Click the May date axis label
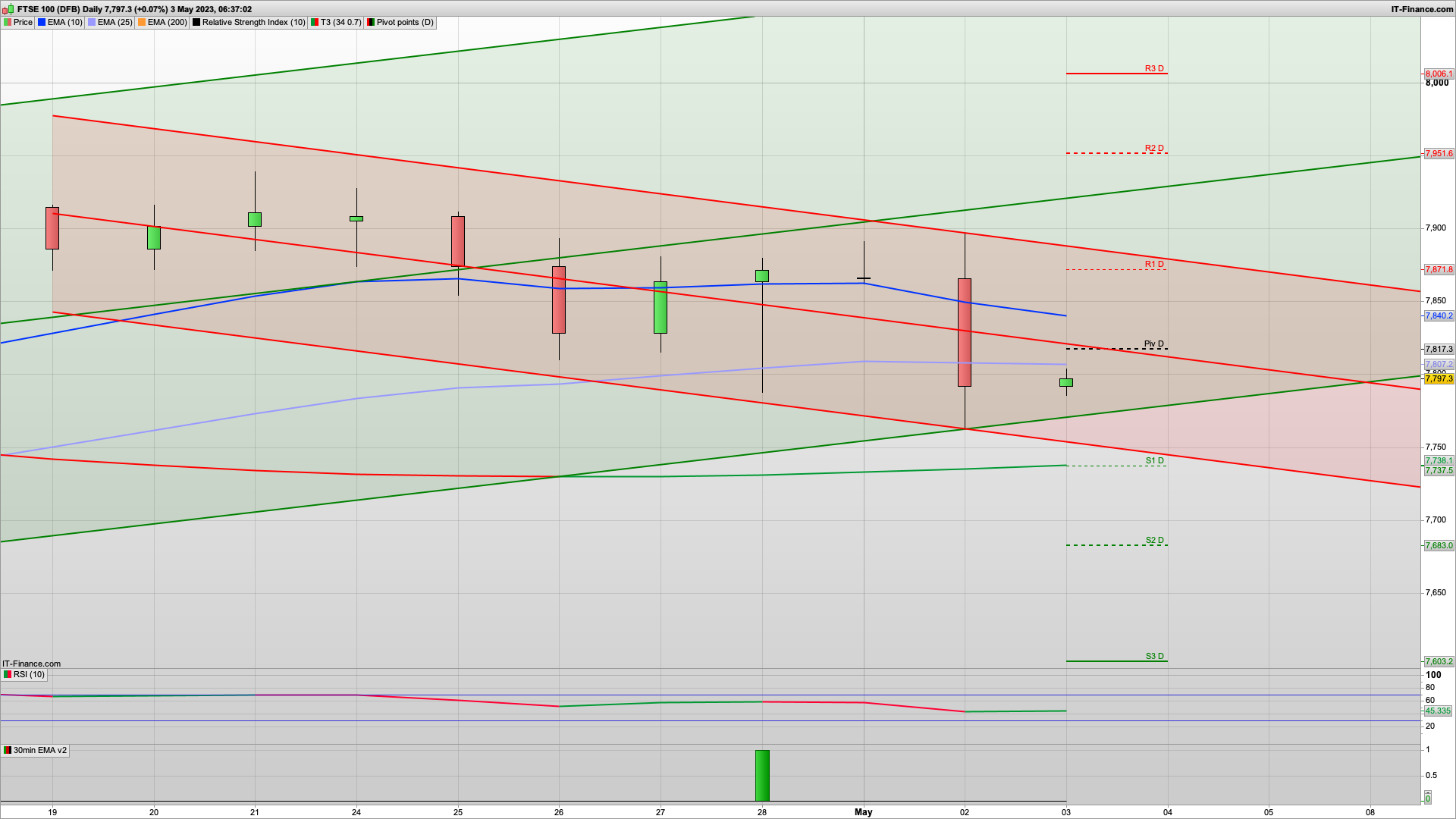The height and width of the screenshot is (819, 1456). tap(863, 811)
